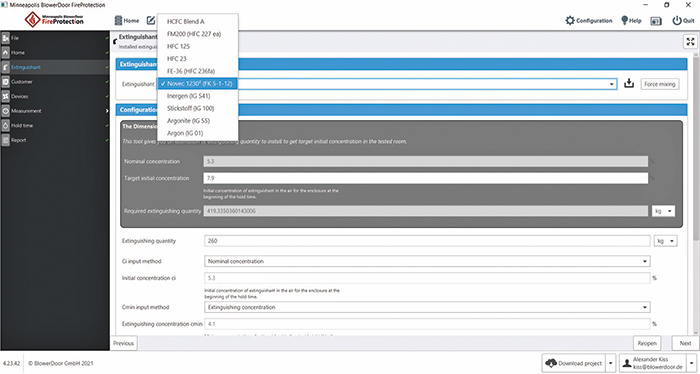This screenshot has width=700, height=374.
Task: Select Novec 1230 (FK 5-1-12) option
Action: click(198, 83)
